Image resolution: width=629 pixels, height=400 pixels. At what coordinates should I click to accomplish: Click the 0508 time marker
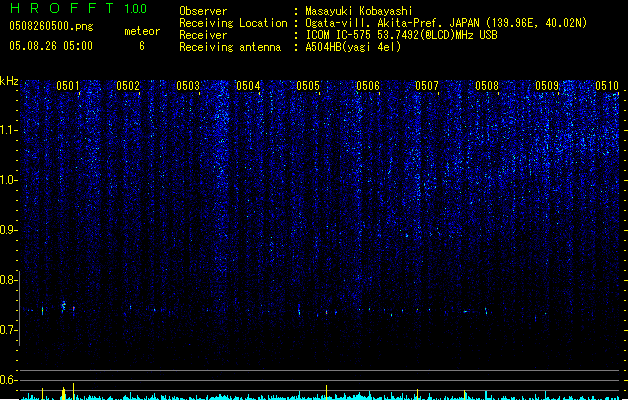(x=487, y=86)
